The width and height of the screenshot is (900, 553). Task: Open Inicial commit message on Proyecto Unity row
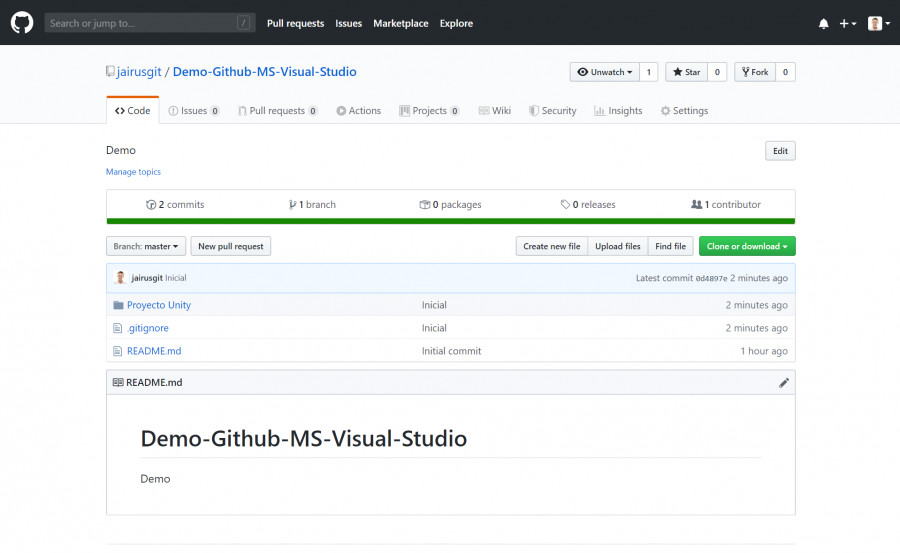click(x=434, y=305)
